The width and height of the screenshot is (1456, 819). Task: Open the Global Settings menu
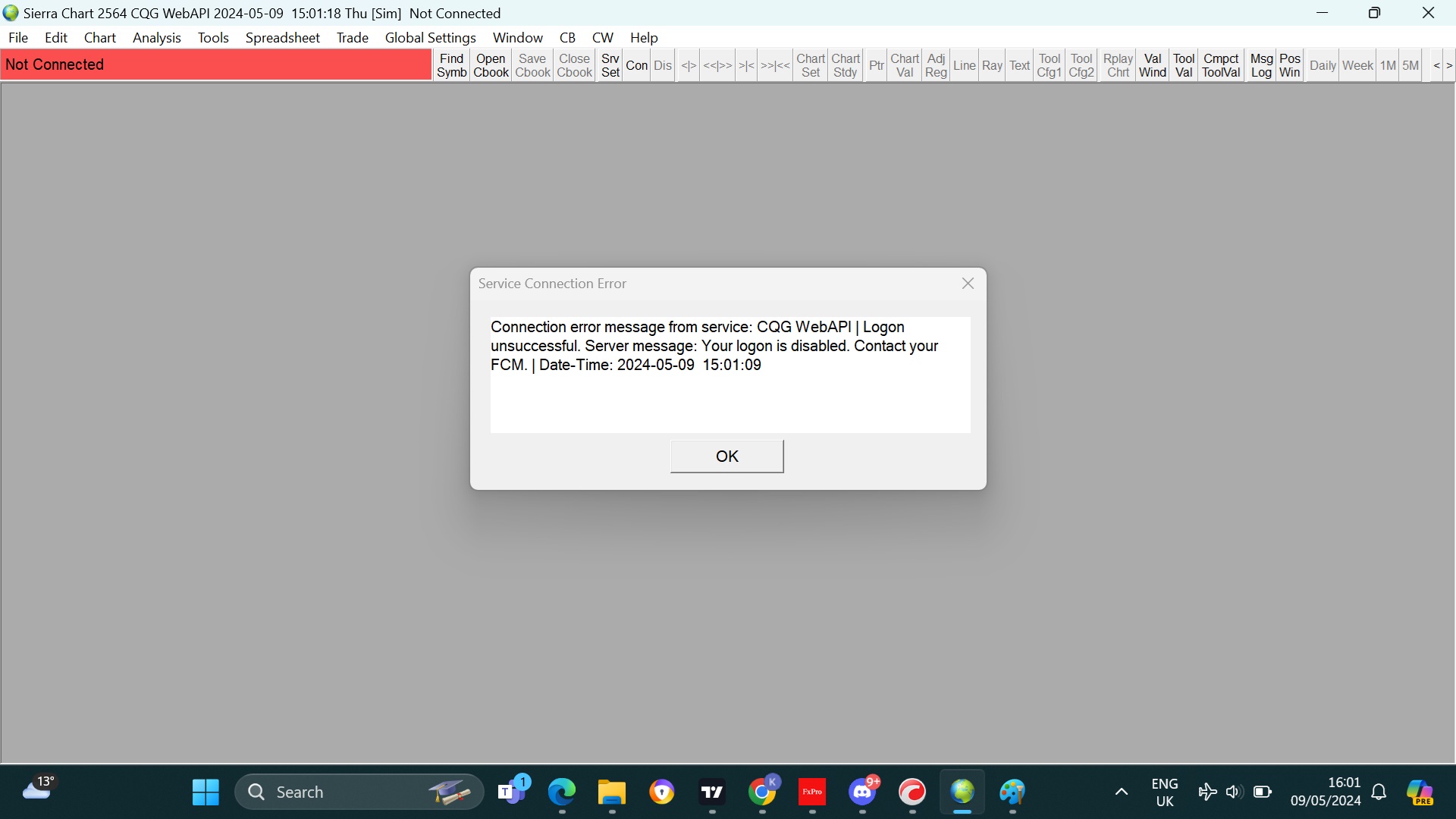430,38
